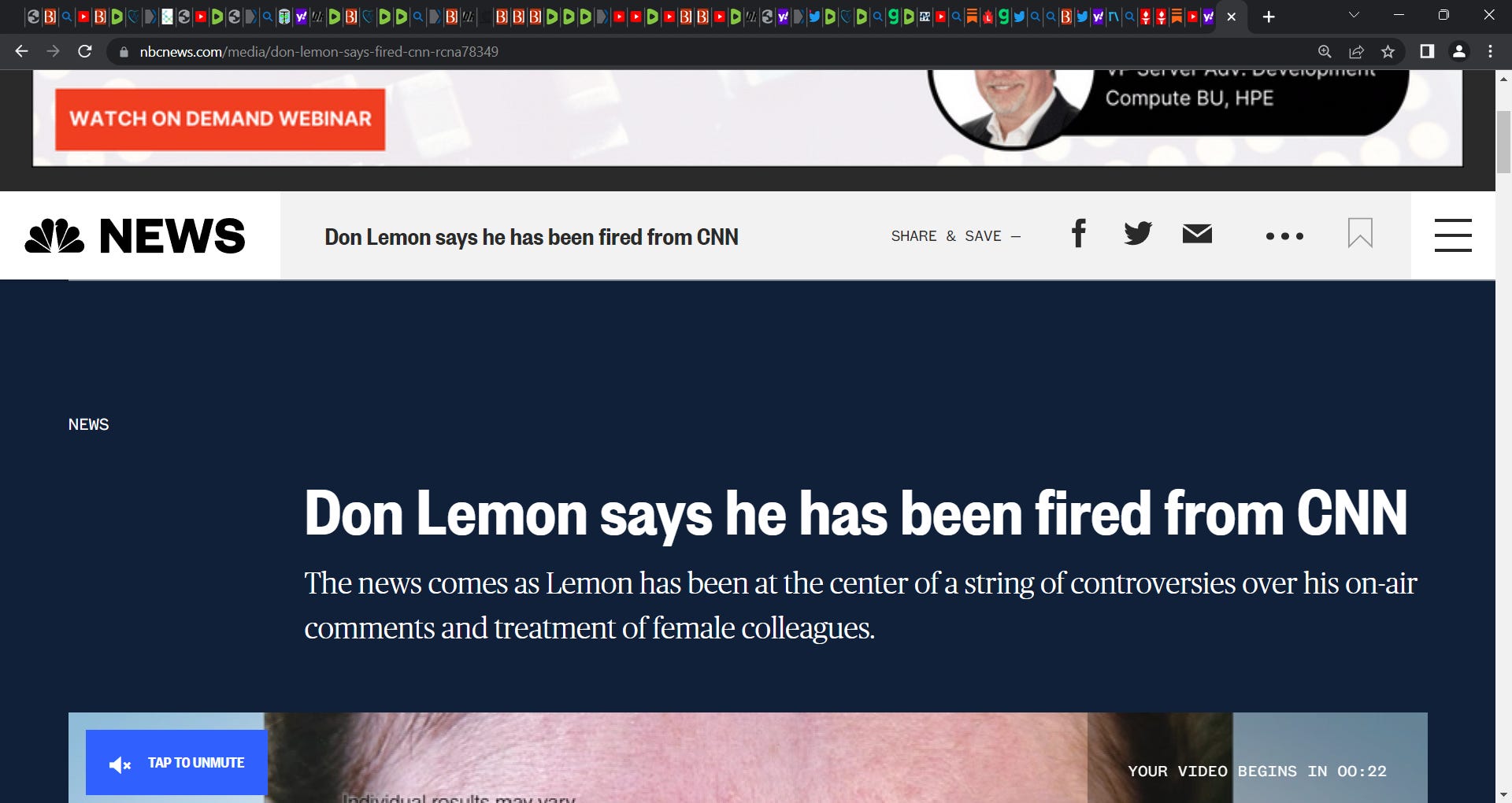Email this article using envelope icon
This screenshot has width=1512, height=803.
click(x=1197, y=234)
